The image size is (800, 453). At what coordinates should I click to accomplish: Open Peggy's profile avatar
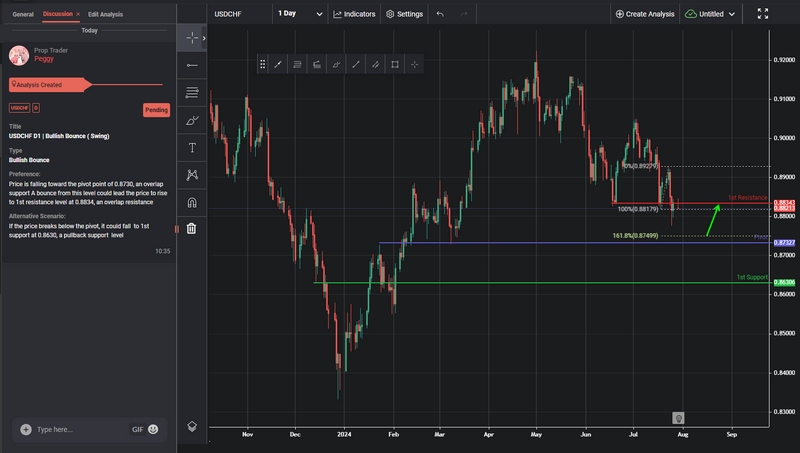coord(19,55)
